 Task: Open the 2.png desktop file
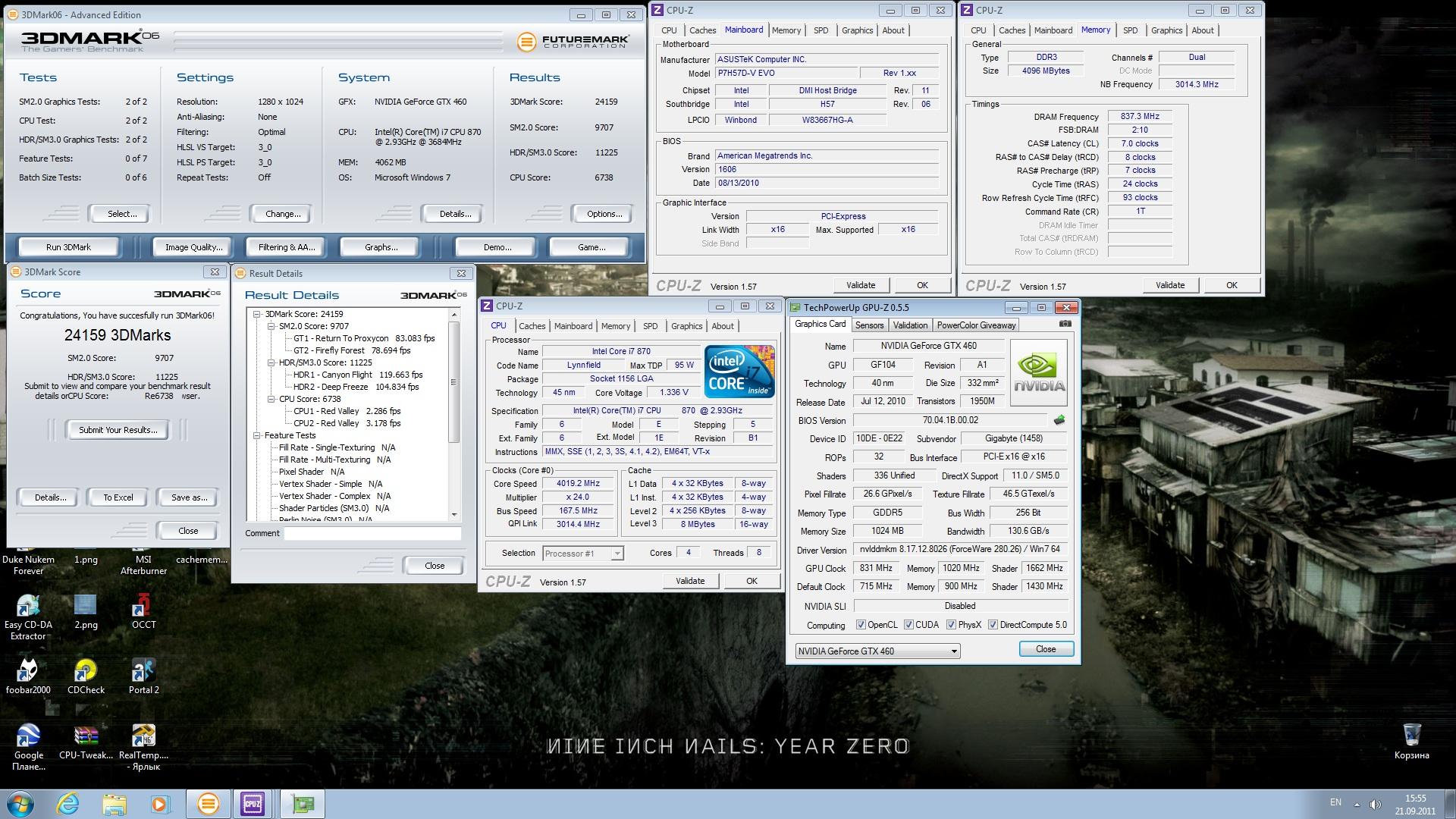[x=86, y=613]
